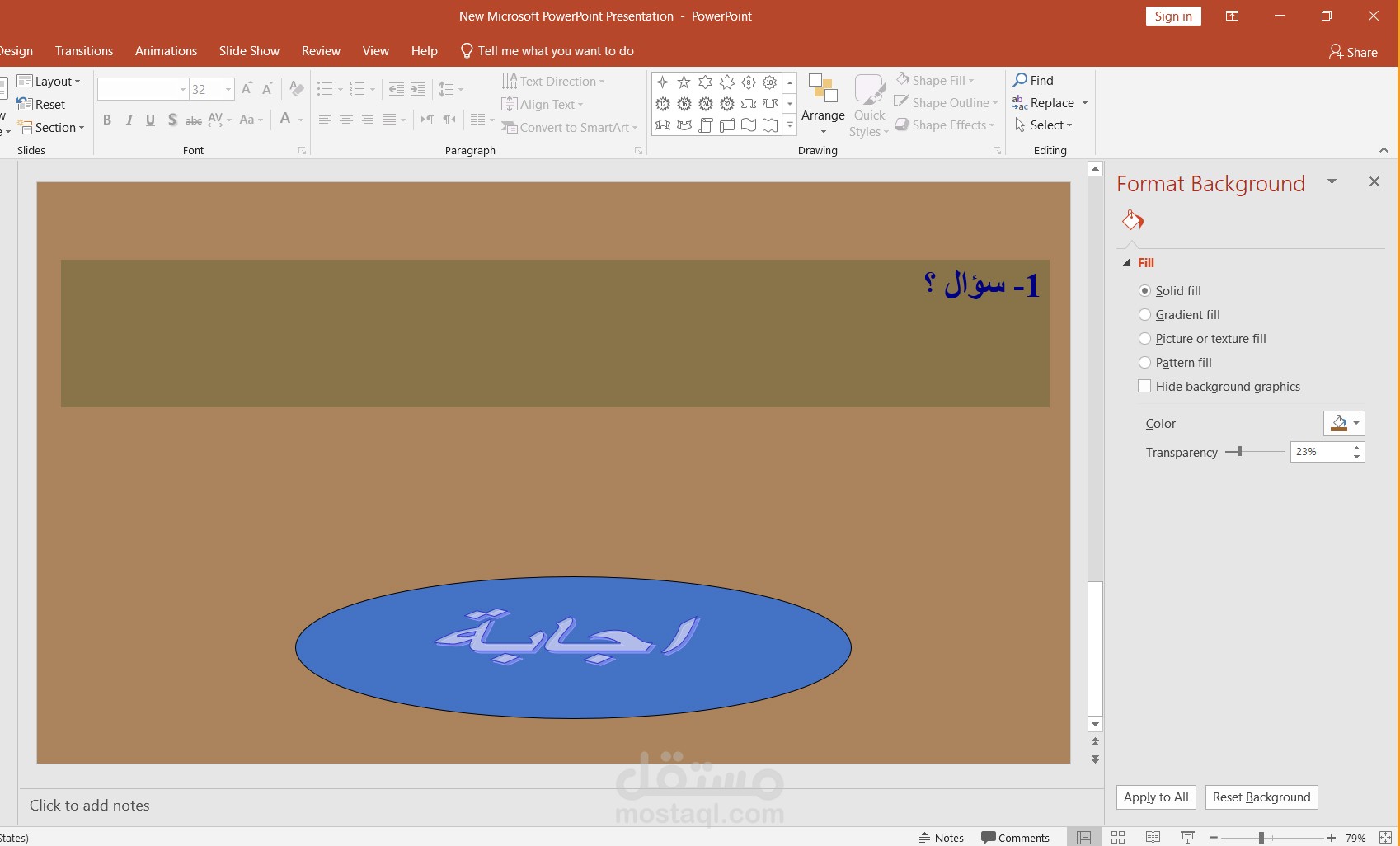Open Slide Show tab
The width and height of the screenshot is (1400, 846).
click(x=249, y=50)
